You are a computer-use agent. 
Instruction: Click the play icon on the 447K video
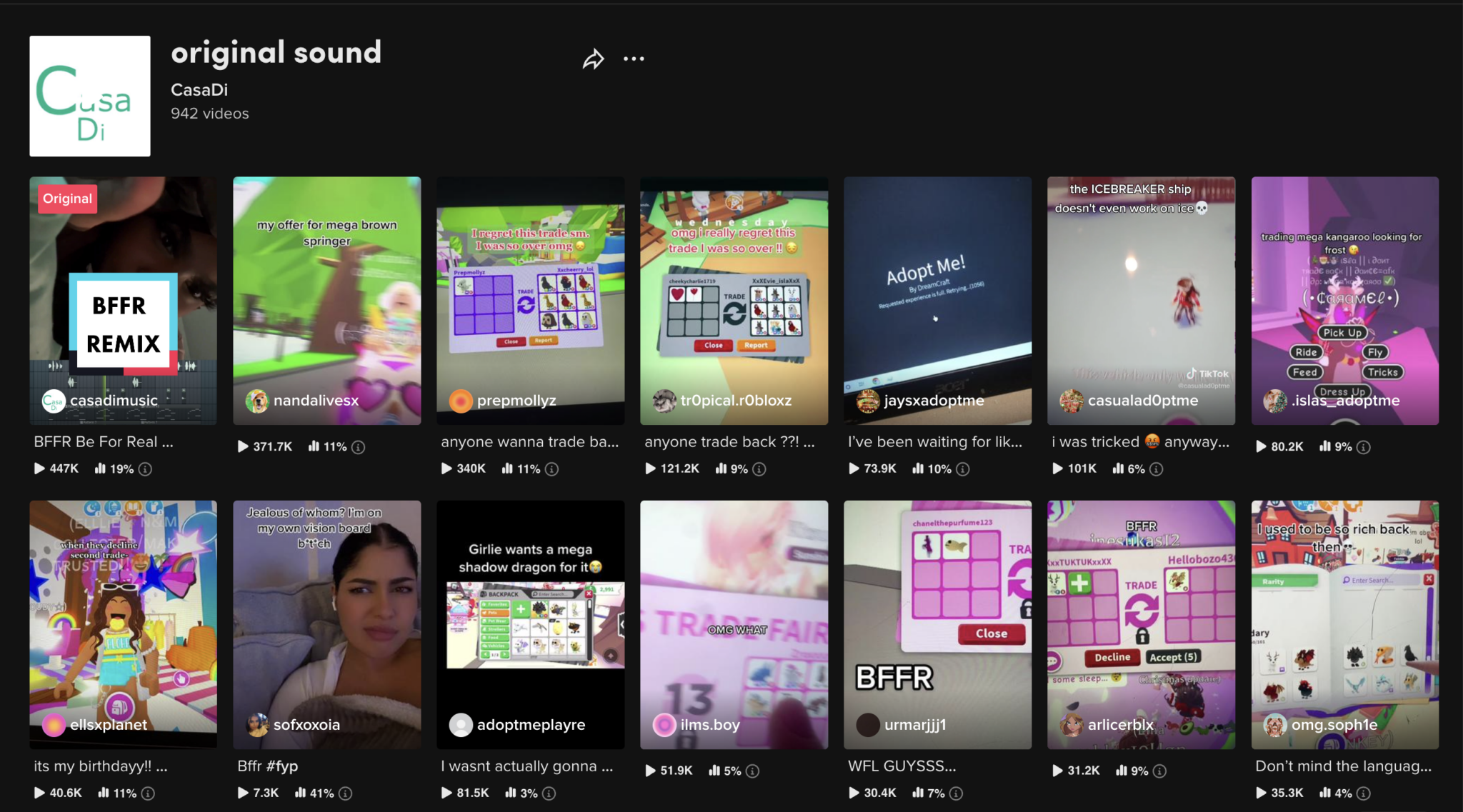click(39, 468)
